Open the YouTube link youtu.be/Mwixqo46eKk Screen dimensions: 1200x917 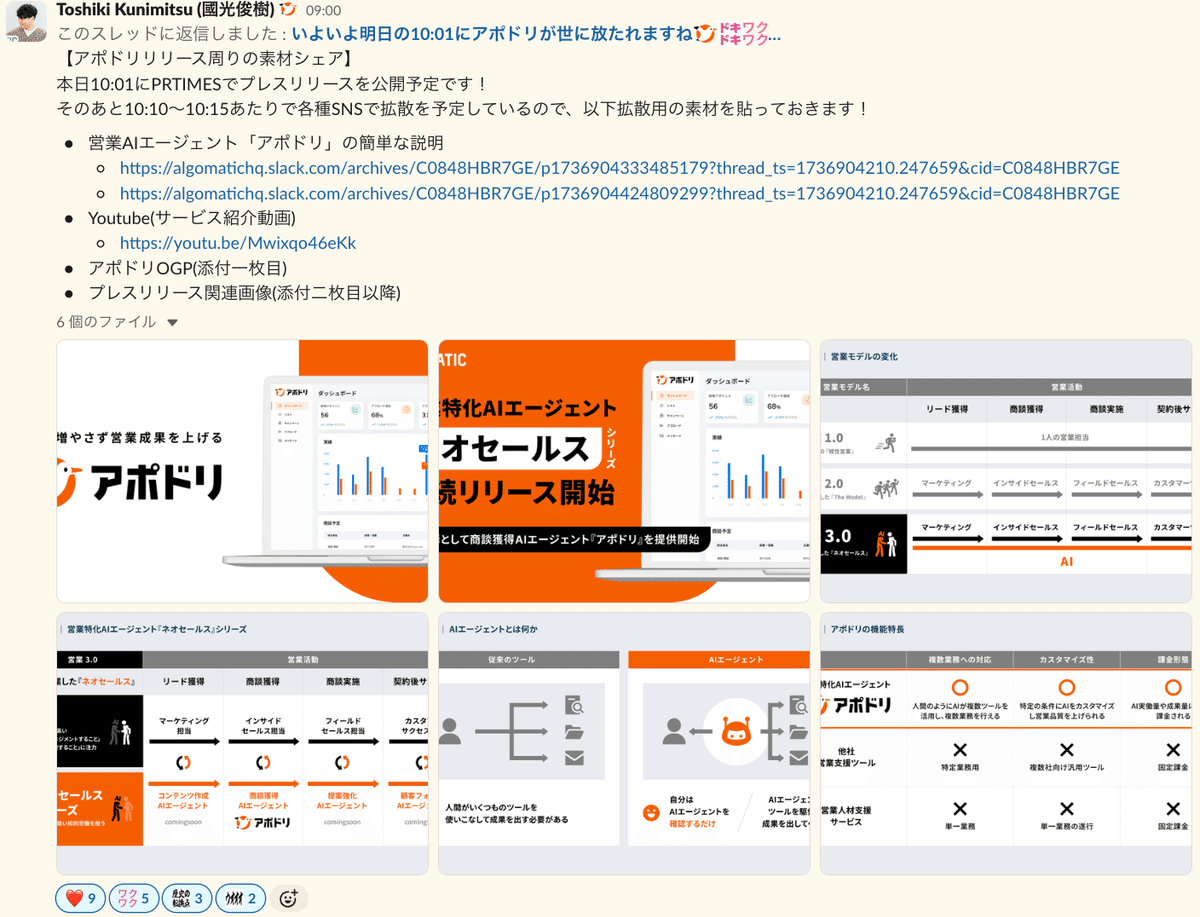tap(238, 242)
